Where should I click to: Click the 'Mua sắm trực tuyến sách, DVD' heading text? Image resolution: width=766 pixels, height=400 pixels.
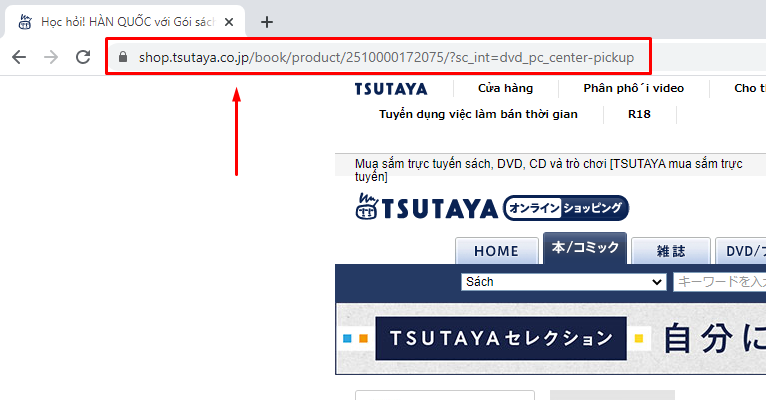pos(548,169)
